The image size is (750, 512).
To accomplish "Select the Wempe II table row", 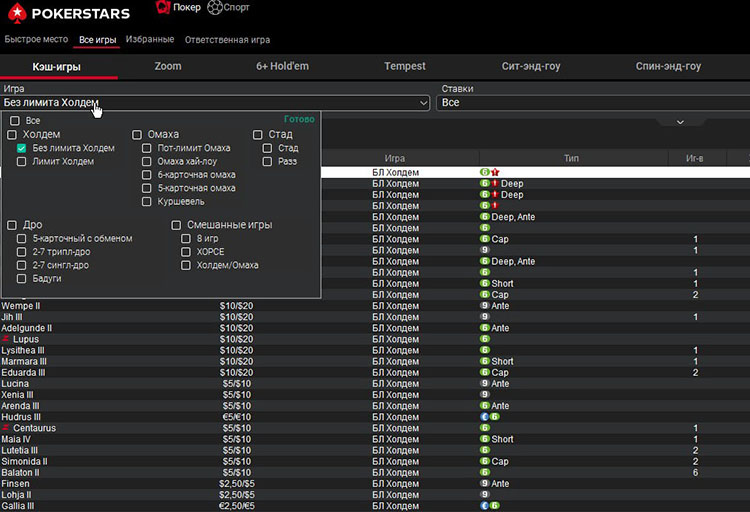I will coord(375,306).
